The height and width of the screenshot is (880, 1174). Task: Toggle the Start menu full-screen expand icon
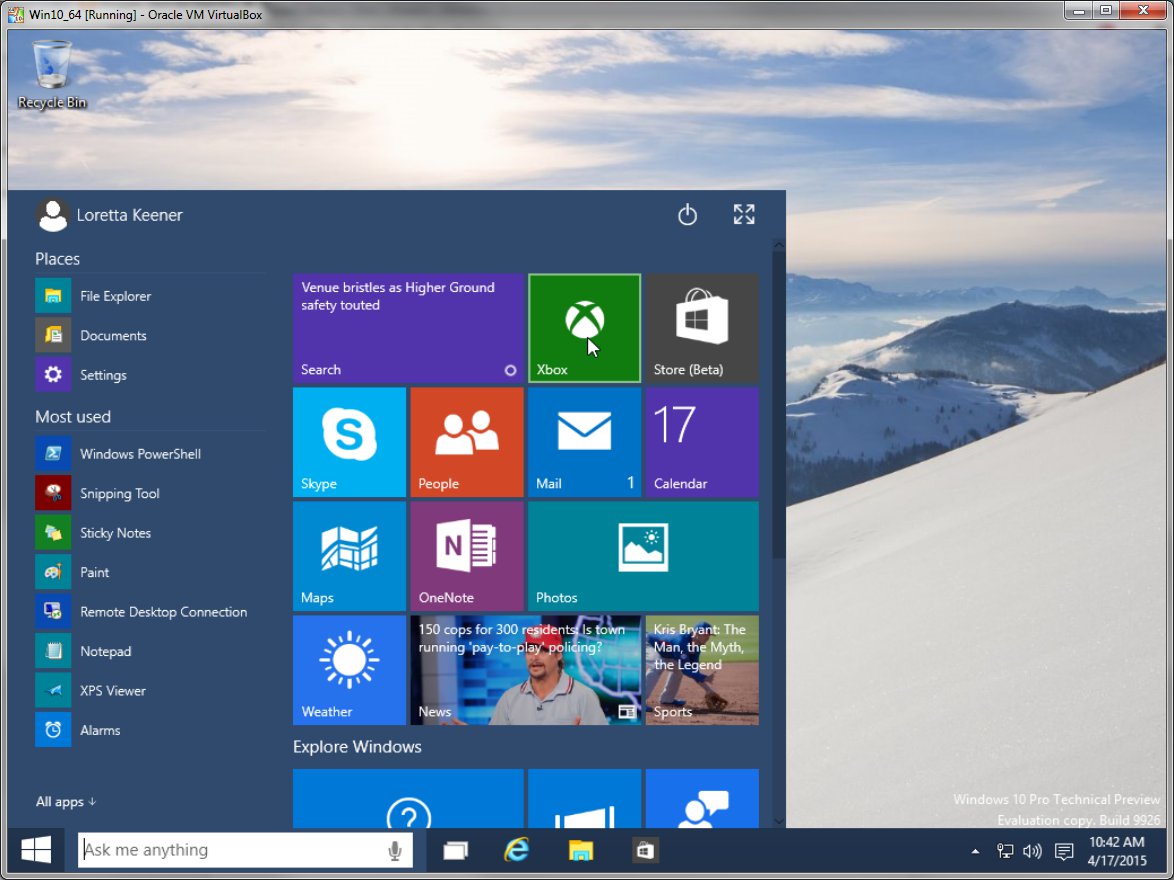[x=744, y=215]
